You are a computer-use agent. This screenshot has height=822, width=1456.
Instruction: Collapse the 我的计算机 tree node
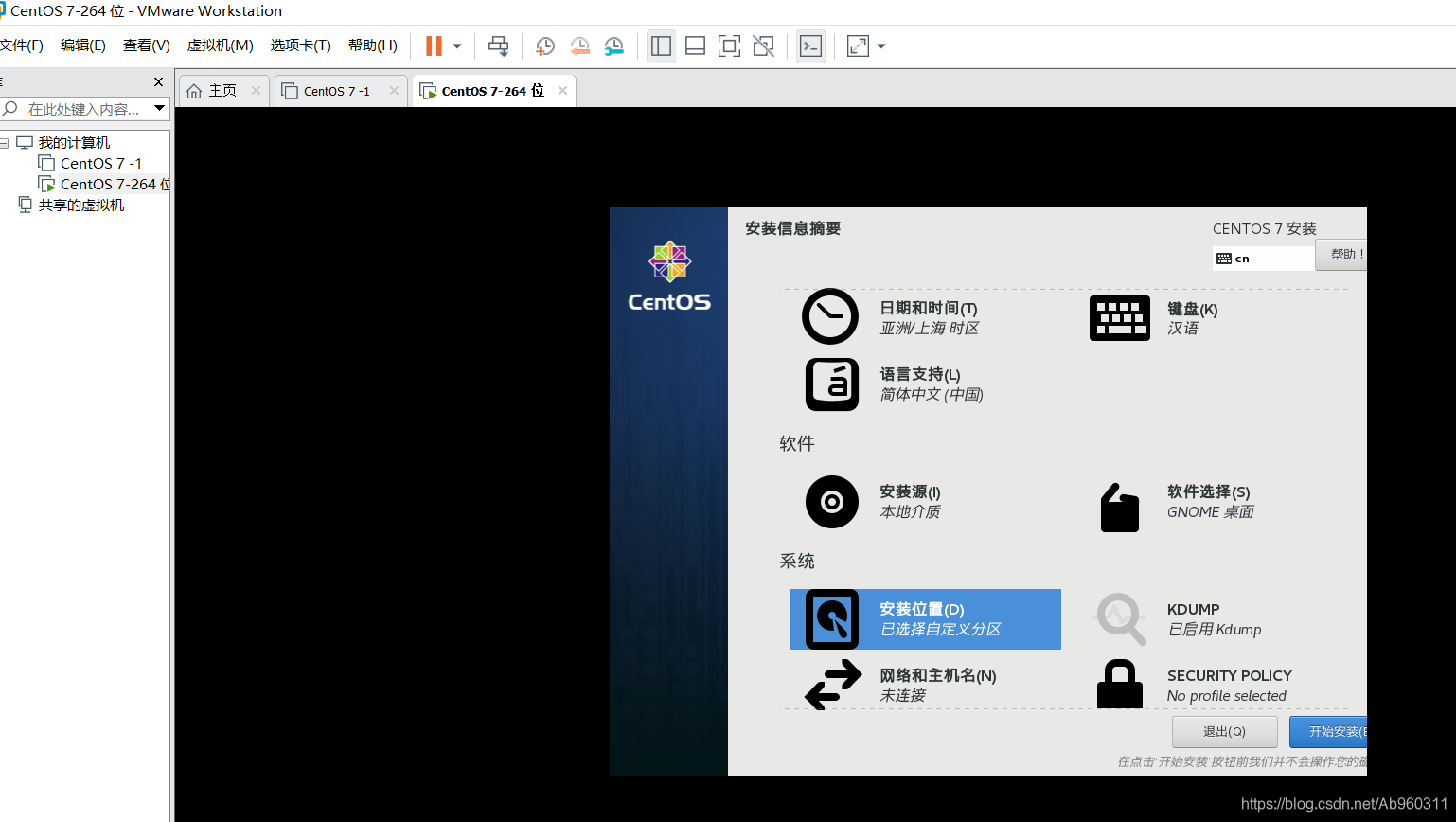pyautogui.click(x=5, y=143)
